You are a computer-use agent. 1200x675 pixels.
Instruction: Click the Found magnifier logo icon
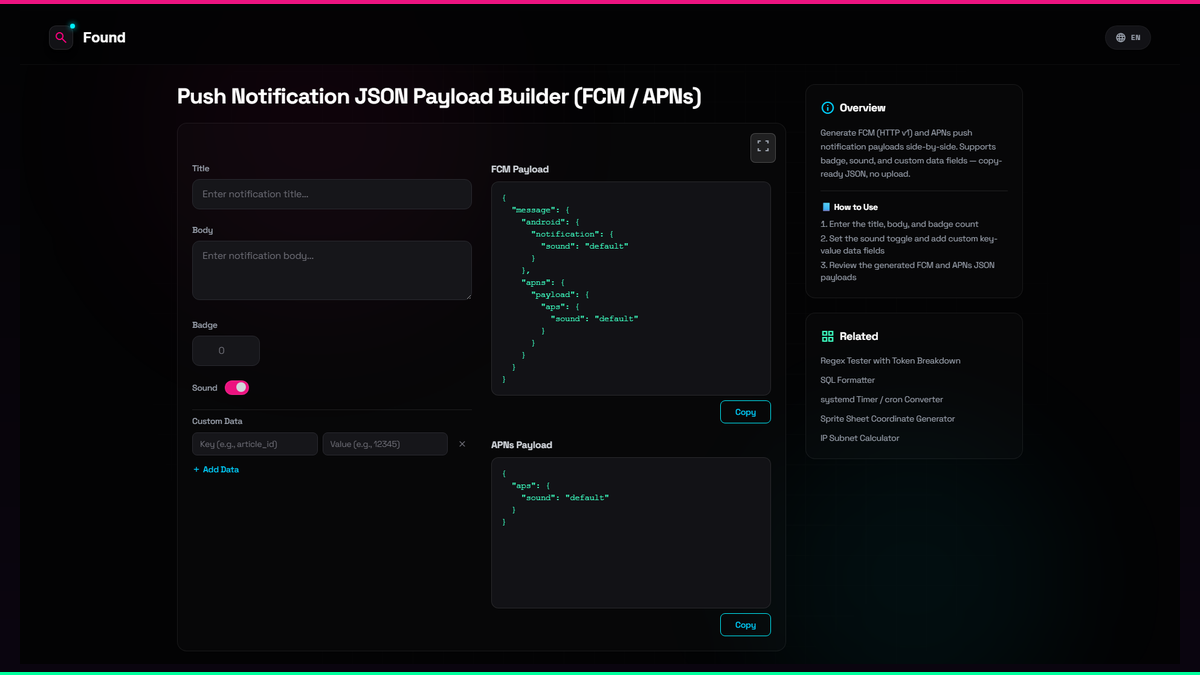tap(61, 37)
